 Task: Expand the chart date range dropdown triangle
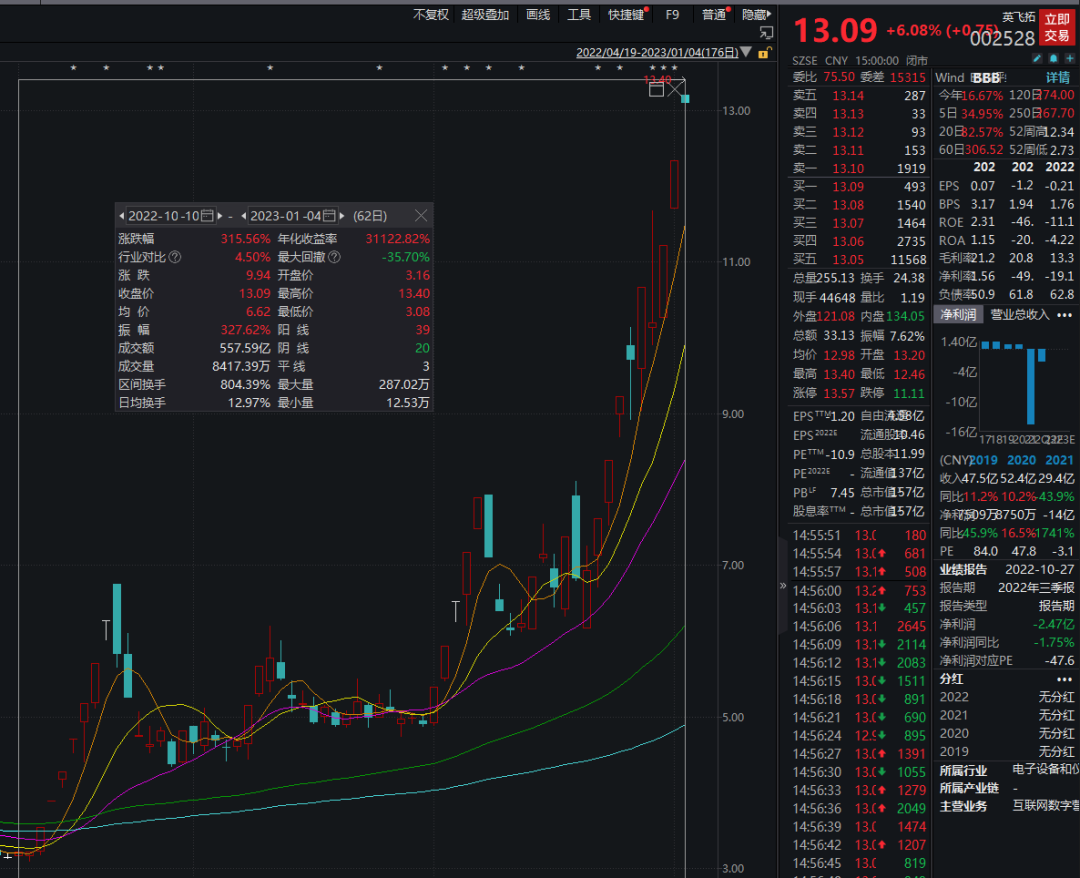[746, 52]
